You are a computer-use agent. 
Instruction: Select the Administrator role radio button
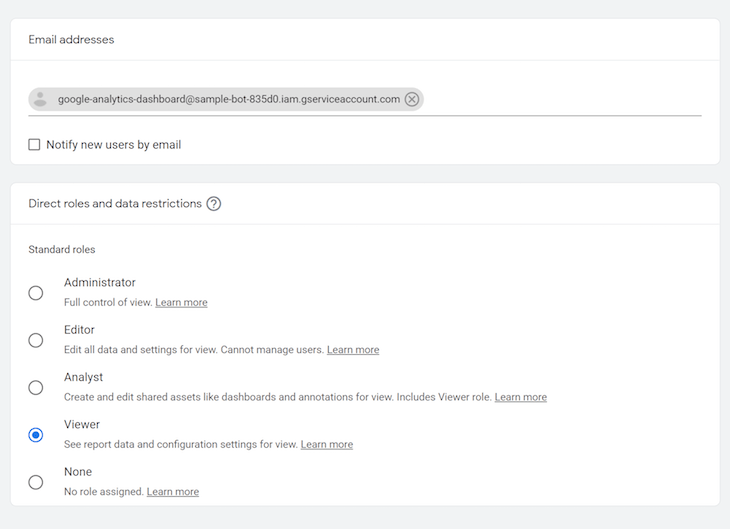click(36, 293)
